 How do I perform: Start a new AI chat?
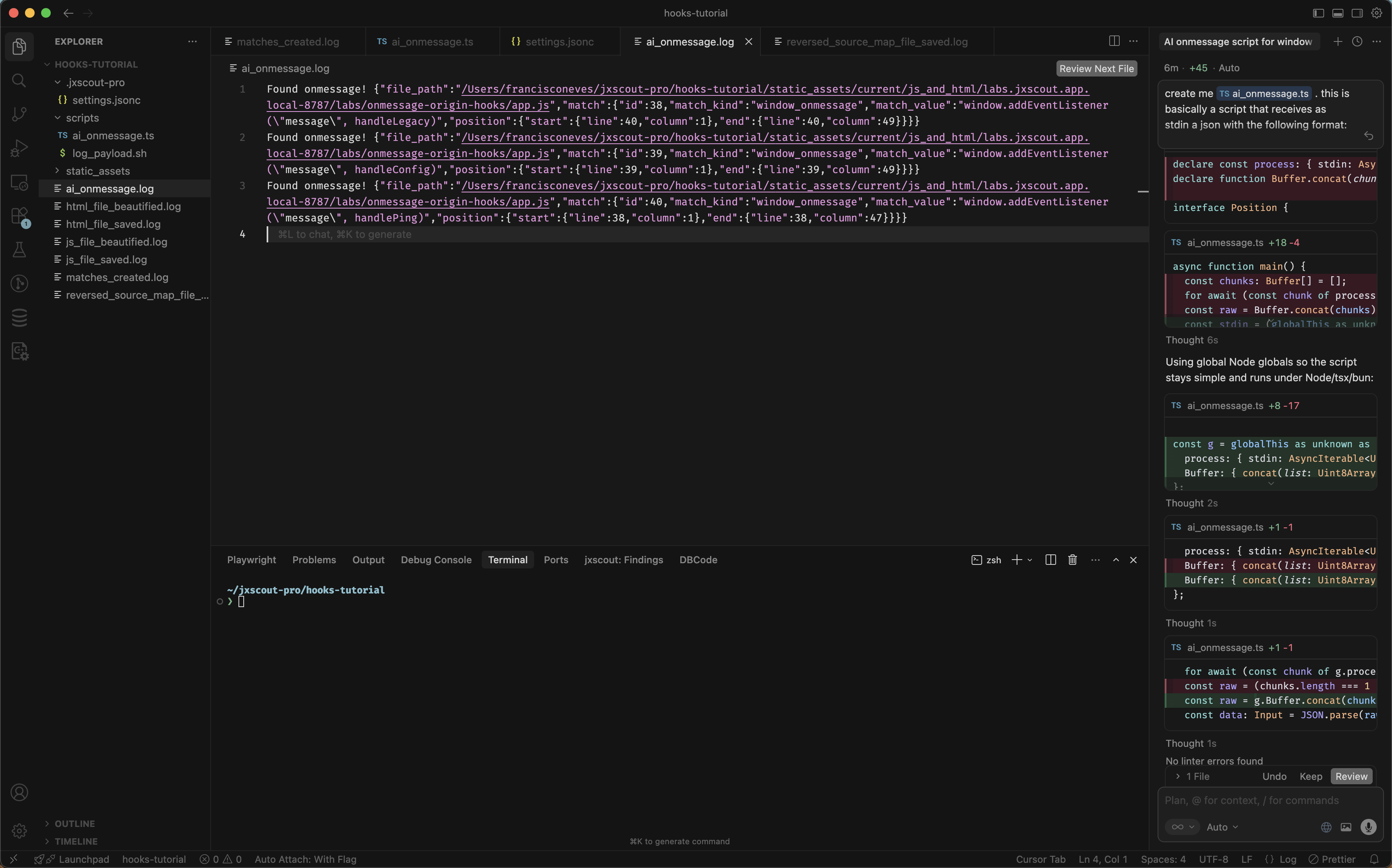tap(1338, 41)
